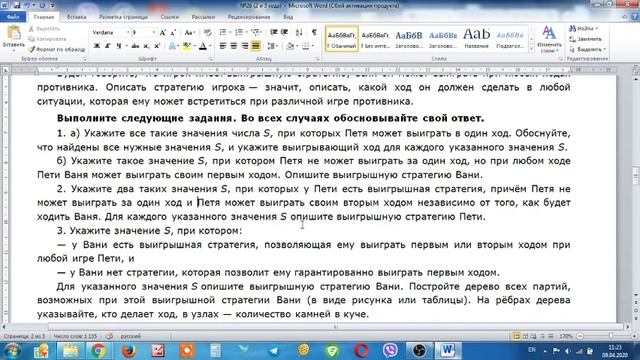Open Viber from the taskbar

390,351
